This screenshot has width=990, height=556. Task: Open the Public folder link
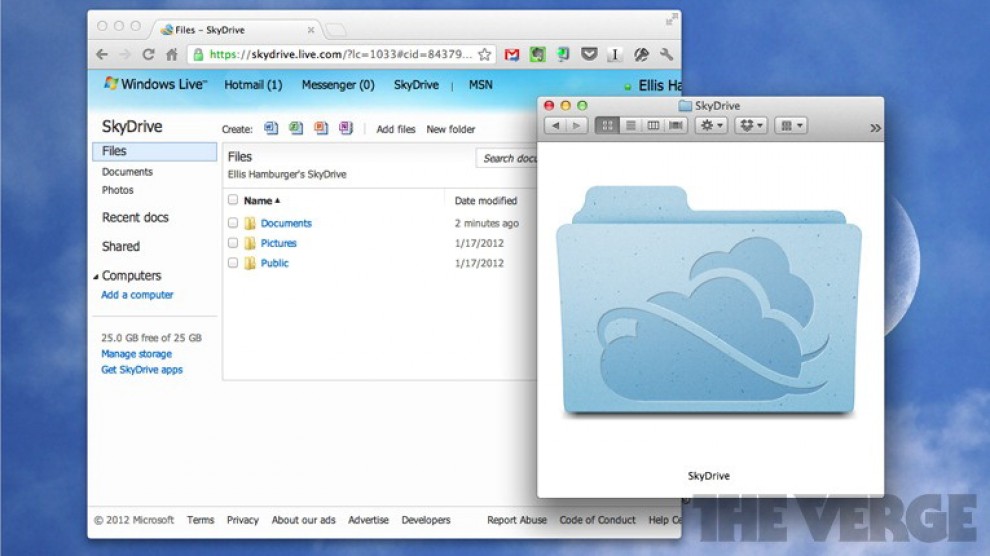click(x=275, y=263)
